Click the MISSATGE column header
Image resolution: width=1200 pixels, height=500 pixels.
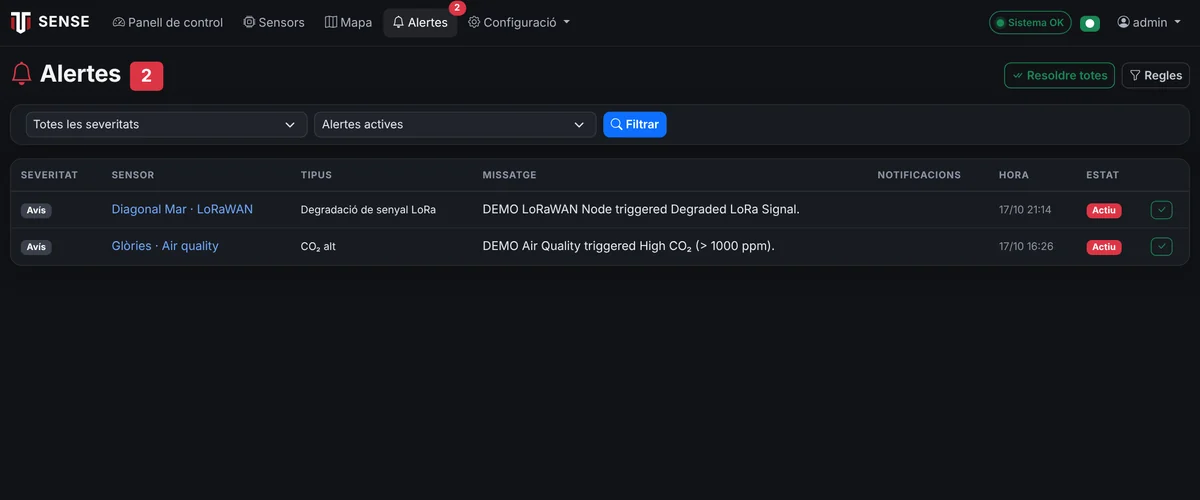click(x=509, y=175)
